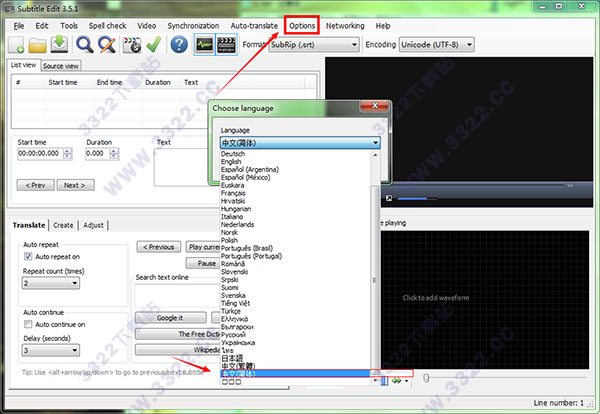
Task: Open the File menu
Action: 19,26
